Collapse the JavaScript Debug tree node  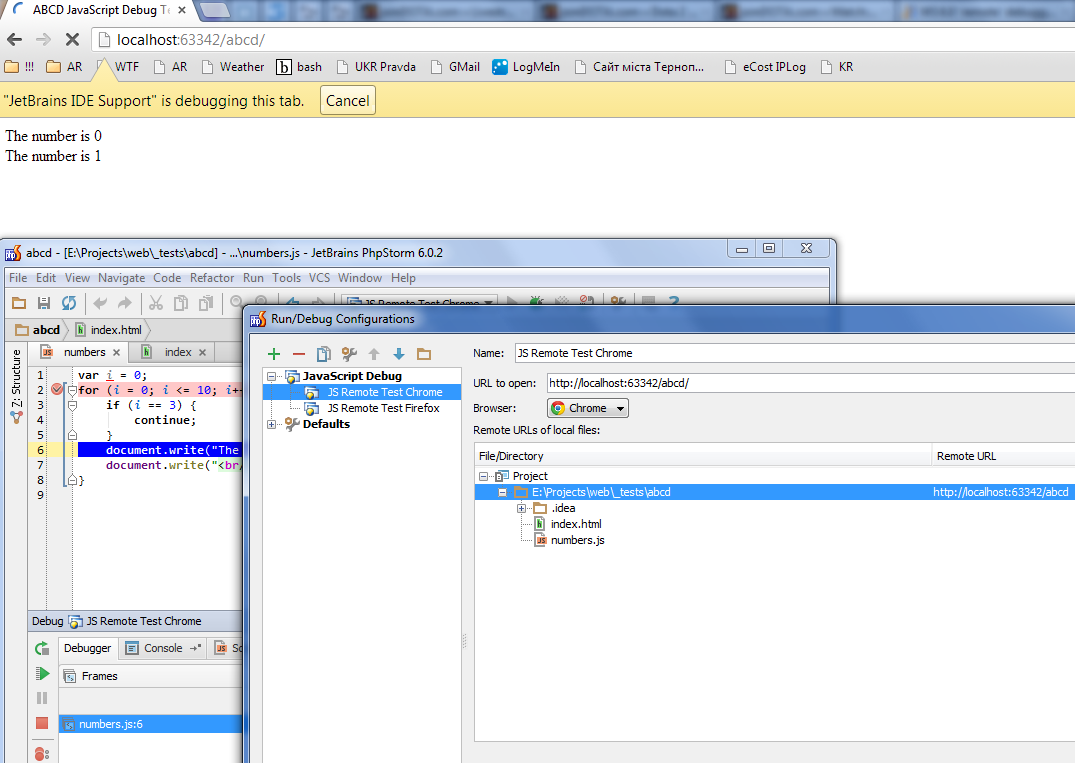(x=271, y=376)
